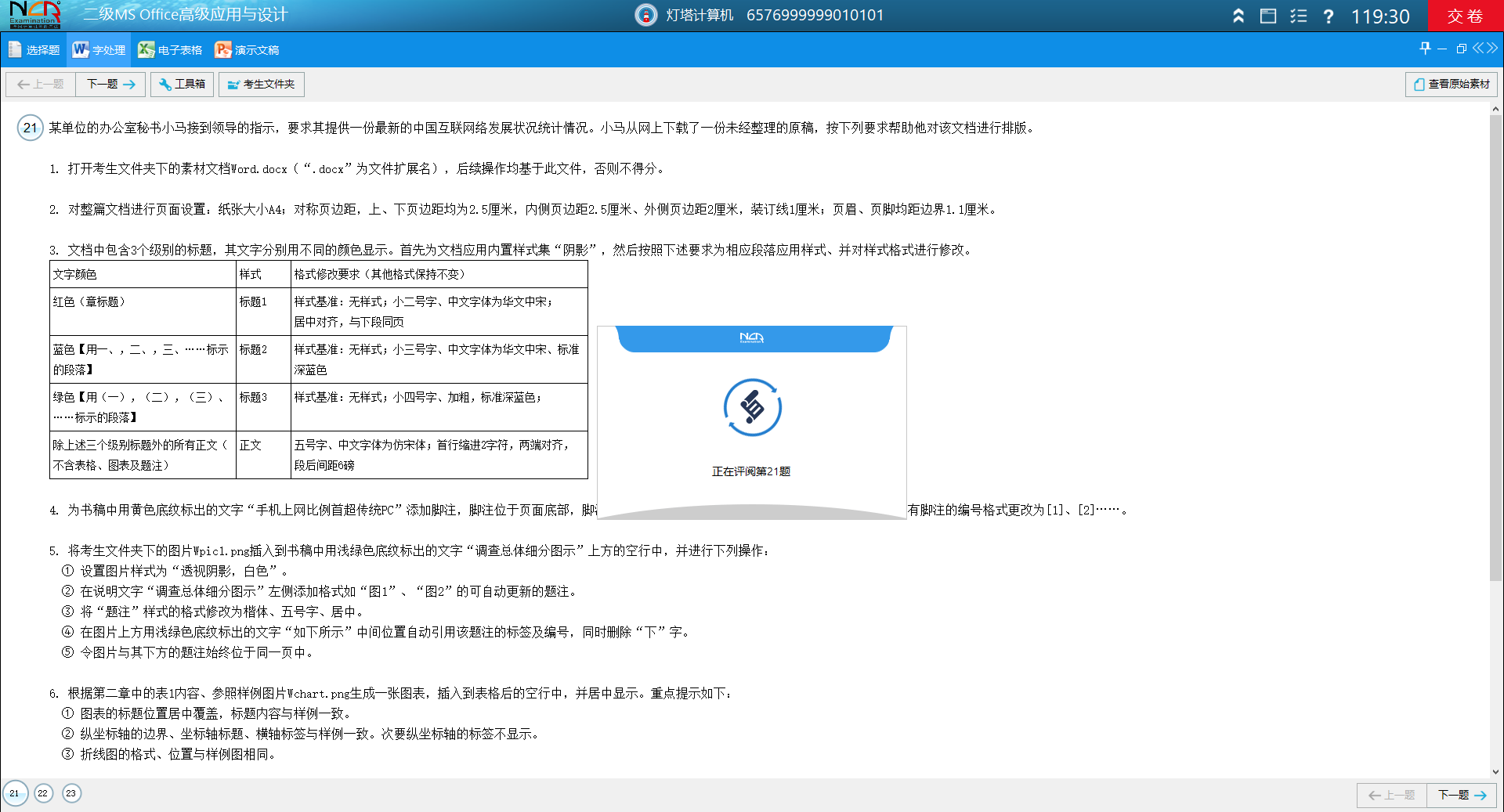Image resolution: width=1504 pixels, height=812 pixels.
Task: Open 查看原始素材 to view original material
Action: (x=1451, y=84)
